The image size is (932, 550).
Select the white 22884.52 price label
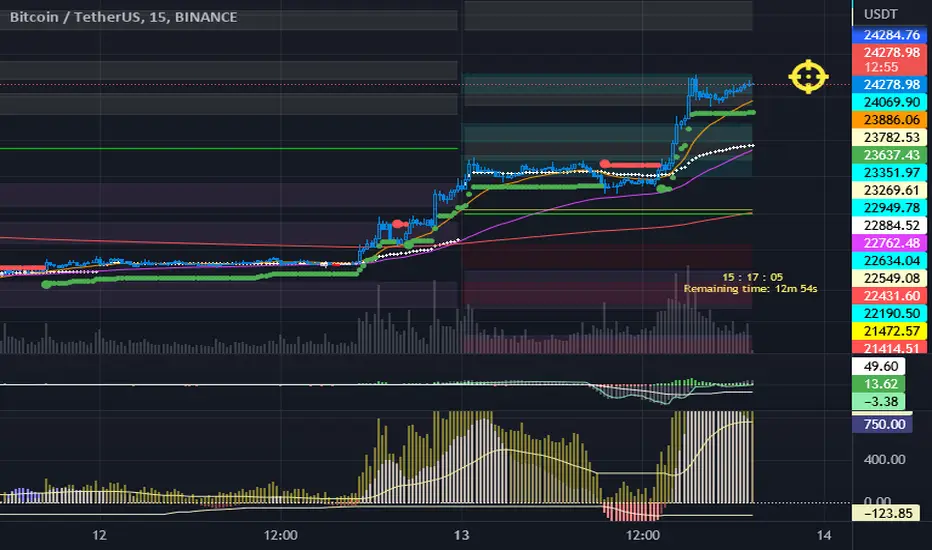point(889,226)
